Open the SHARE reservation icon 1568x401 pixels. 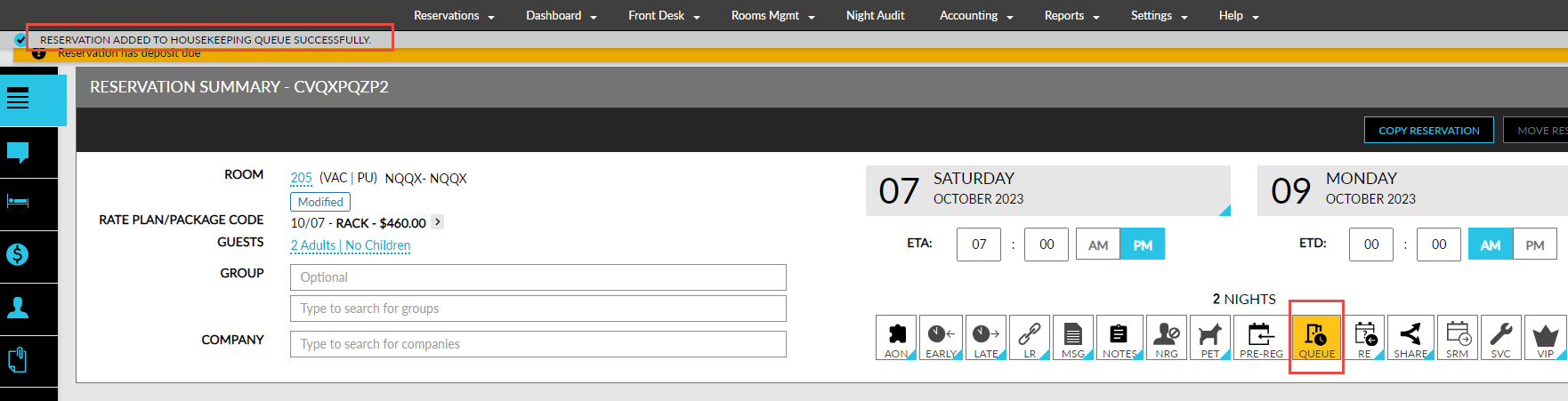click(1410, 337)
